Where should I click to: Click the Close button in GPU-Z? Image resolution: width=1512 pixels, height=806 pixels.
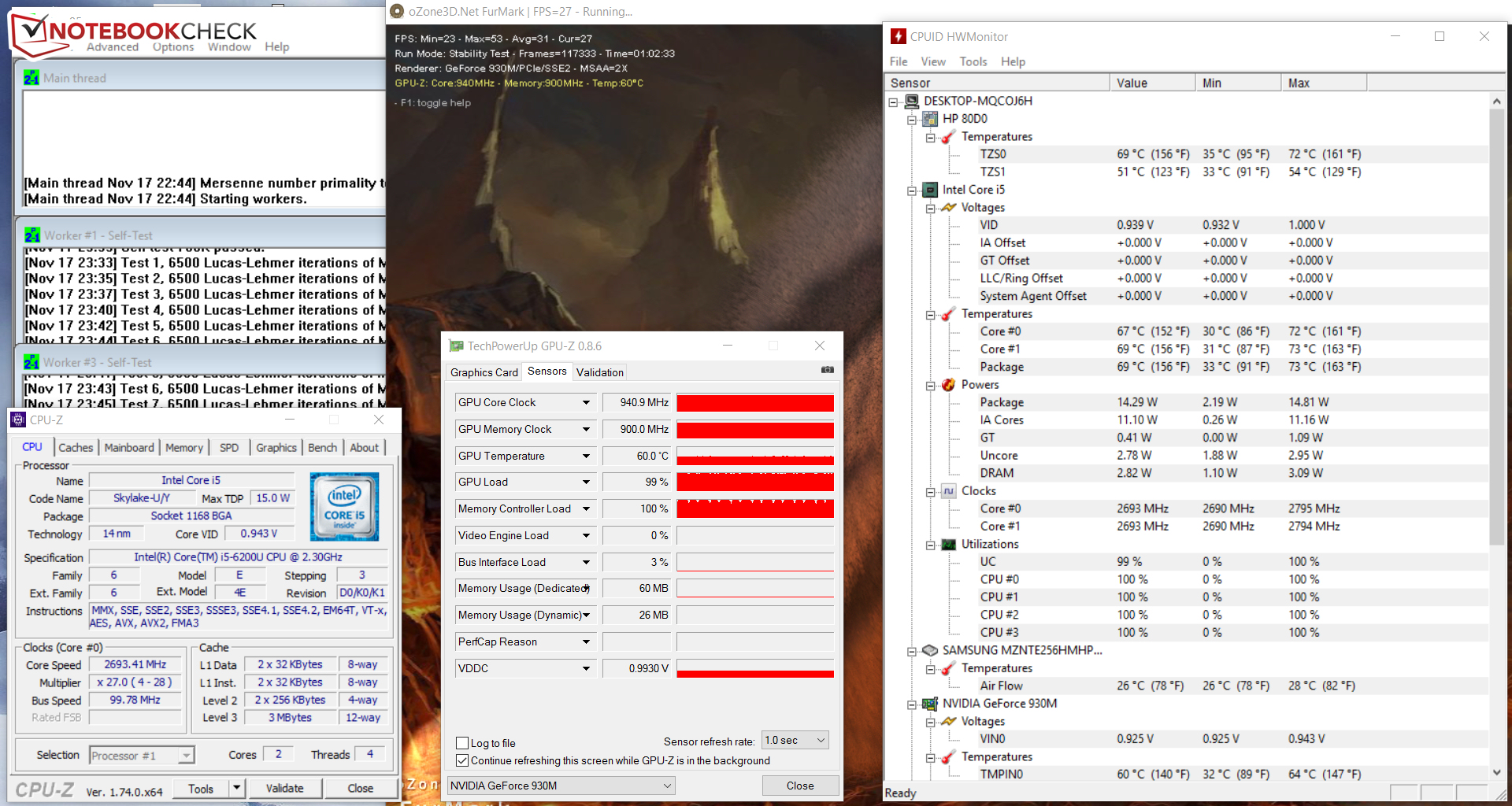click(x=800, y=786)
